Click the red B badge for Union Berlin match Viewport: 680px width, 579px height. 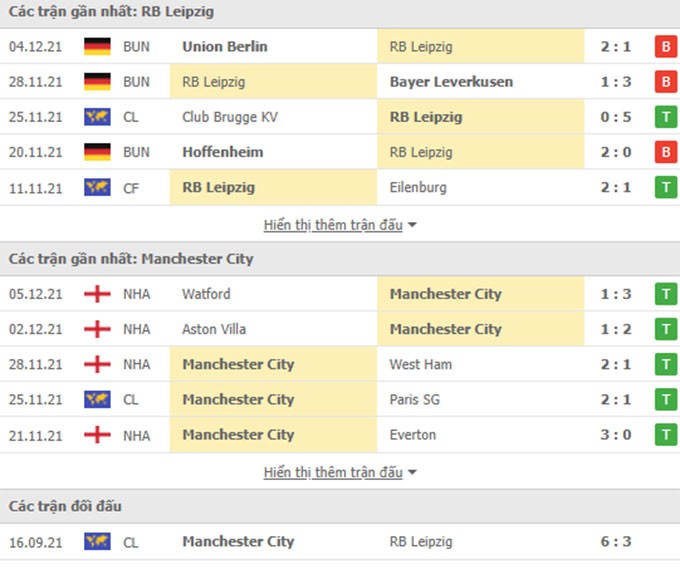(x=666, y=46)
